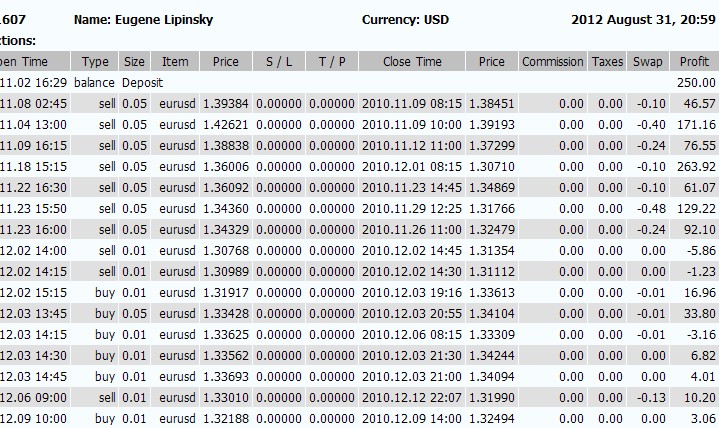
Task: Click open price 1.39384
Action: pyautogui.click(x=226, y=104)
